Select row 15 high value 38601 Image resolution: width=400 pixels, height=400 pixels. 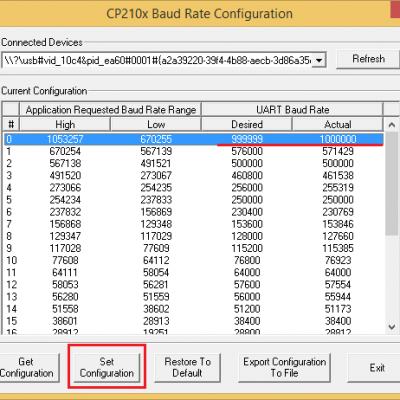[x=65, y=321]
